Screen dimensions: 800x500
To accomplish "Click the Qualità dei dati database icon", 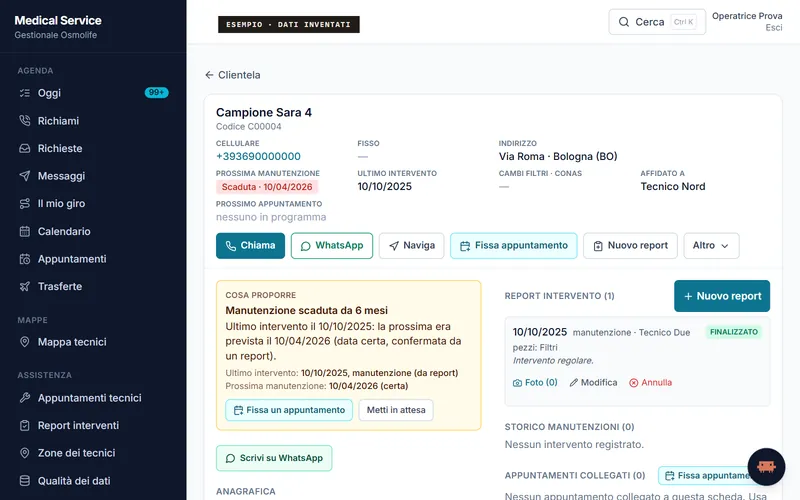I will 24,481.
